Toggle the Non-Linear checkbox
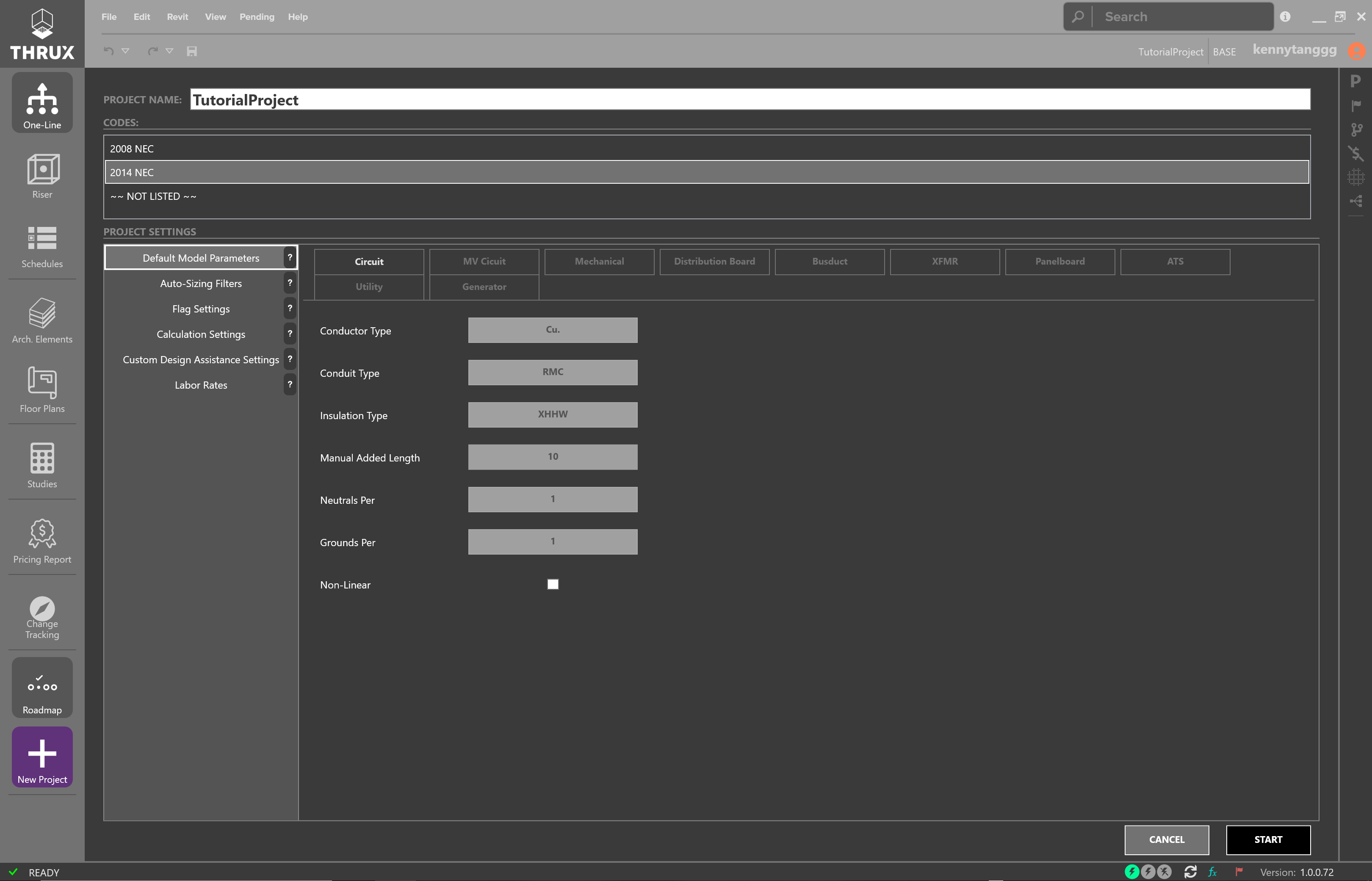The height and width of the screenshot is (881, 1372). pyautogui.click(x=553, y=584)
